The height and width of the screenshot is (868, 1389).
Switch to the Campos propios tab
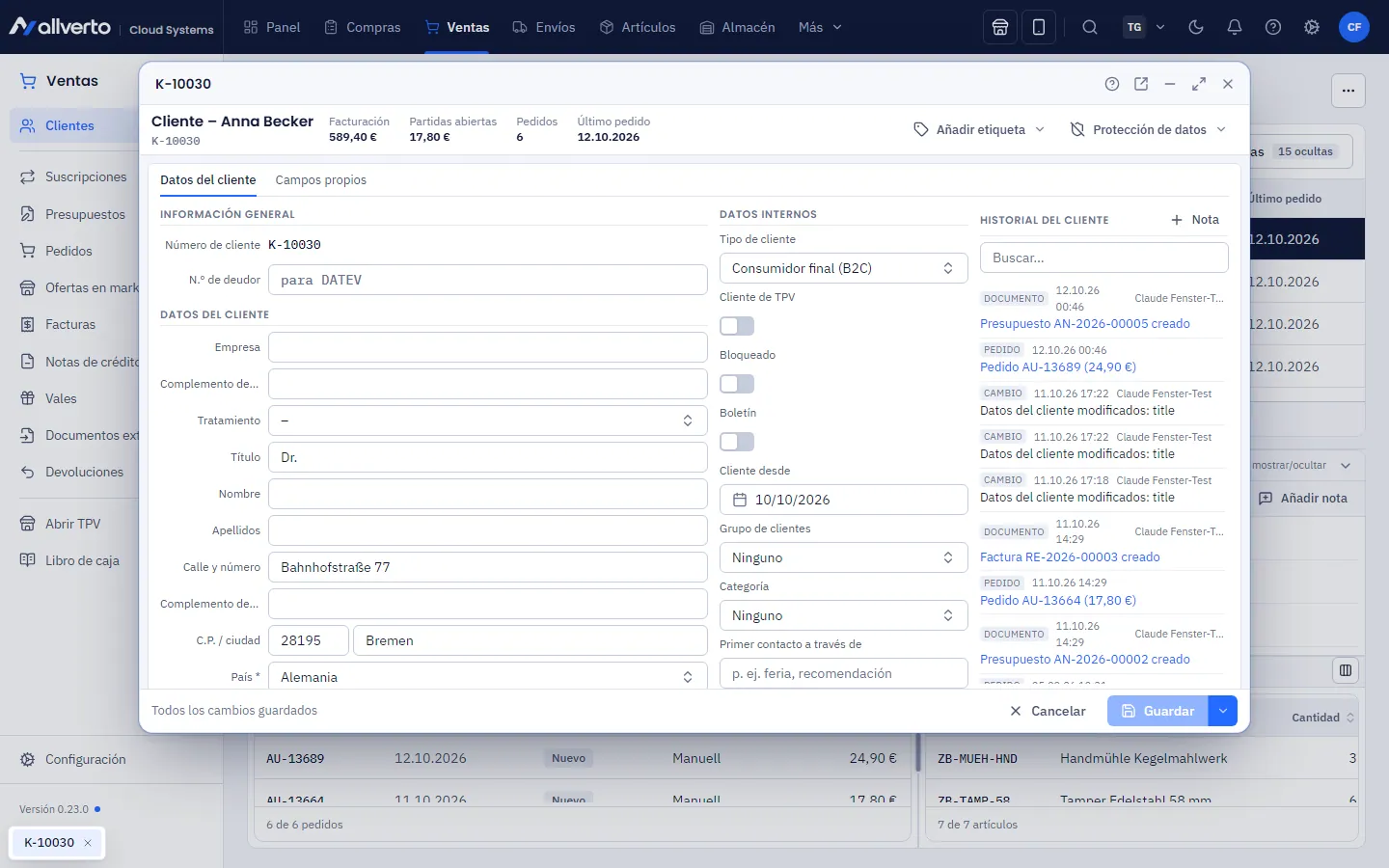pos(321,180)
